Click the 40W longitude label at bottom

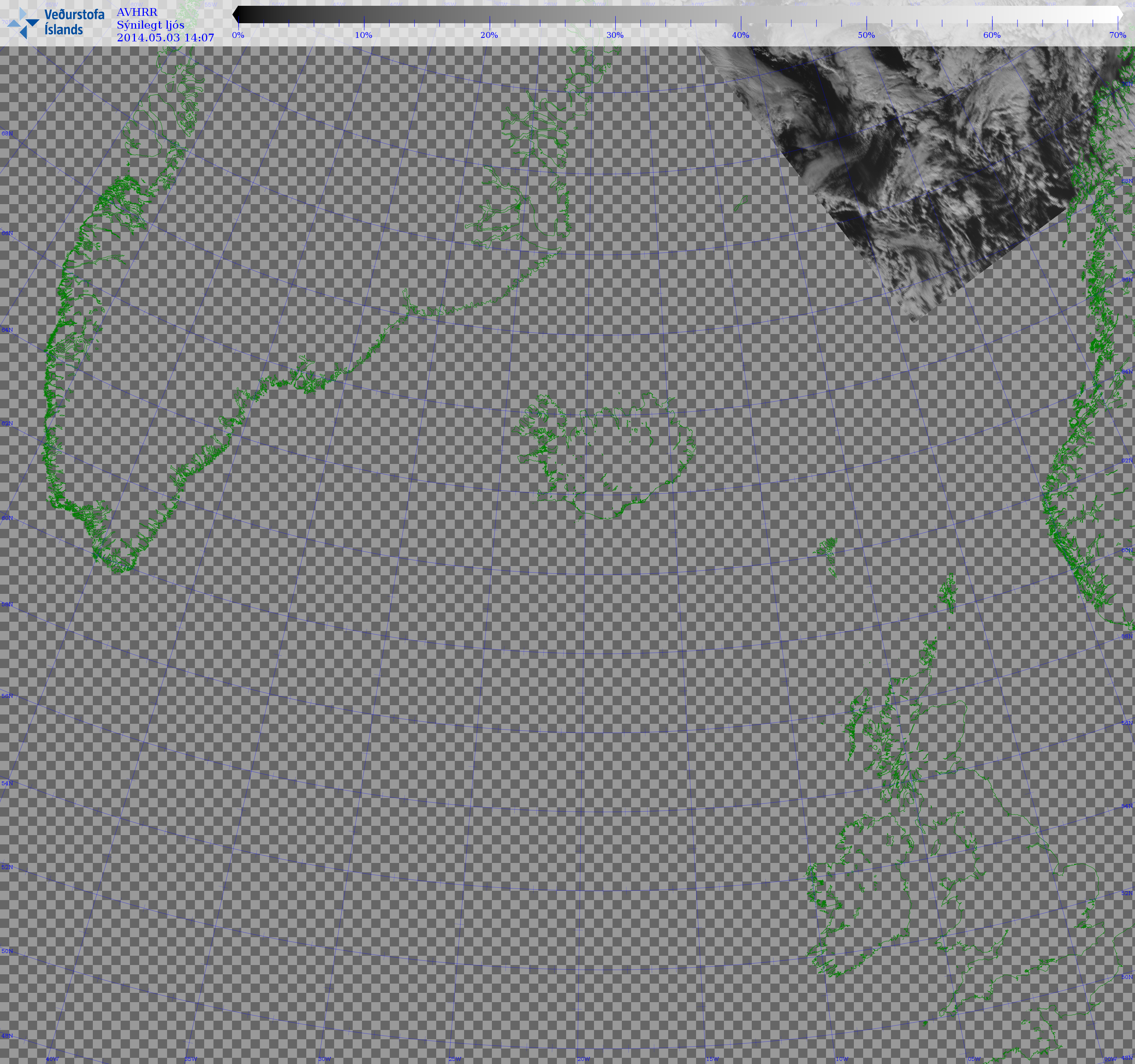click(52, 1059)
